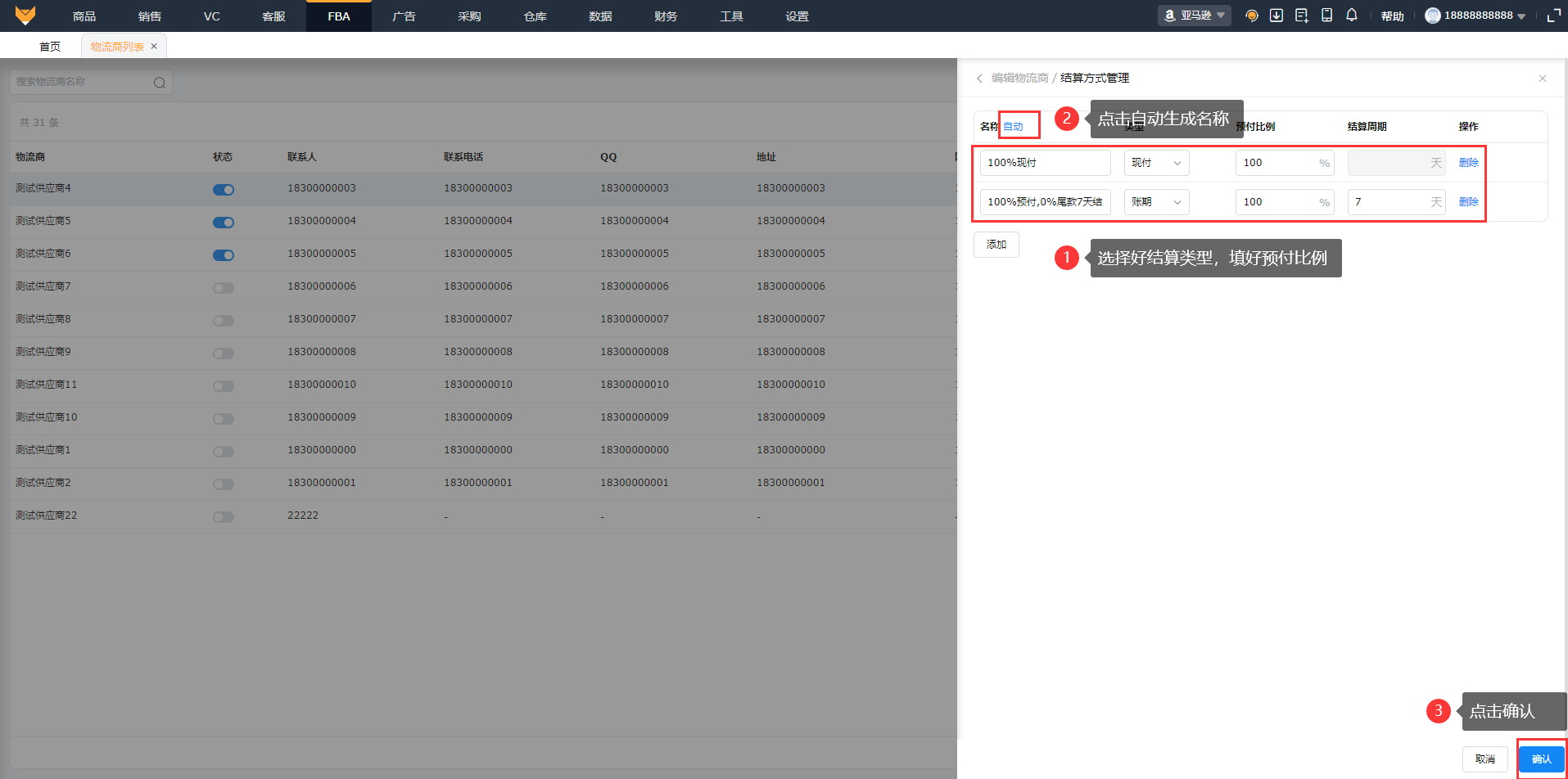The width and height of the screenshot is (1568, 779).
Task: Click the back arrow beside 编辑物流商
Action: (979, 79)
